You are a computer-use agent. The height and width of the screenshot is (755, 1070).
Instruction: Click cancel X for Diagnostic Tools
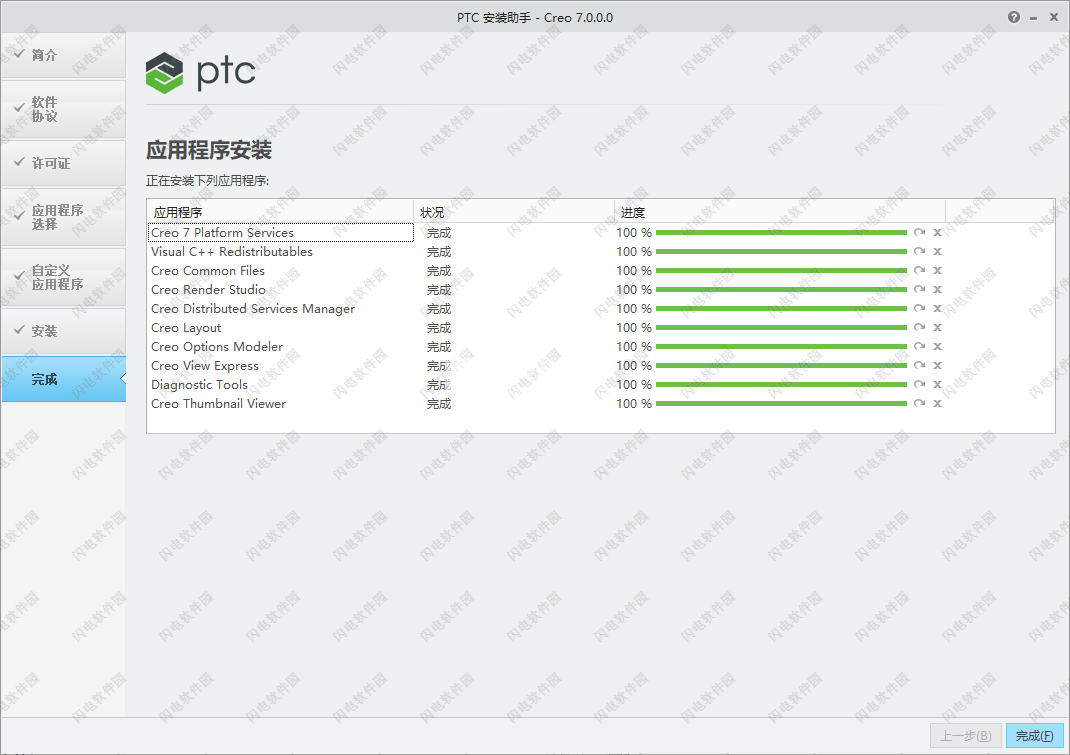(938, 385)
